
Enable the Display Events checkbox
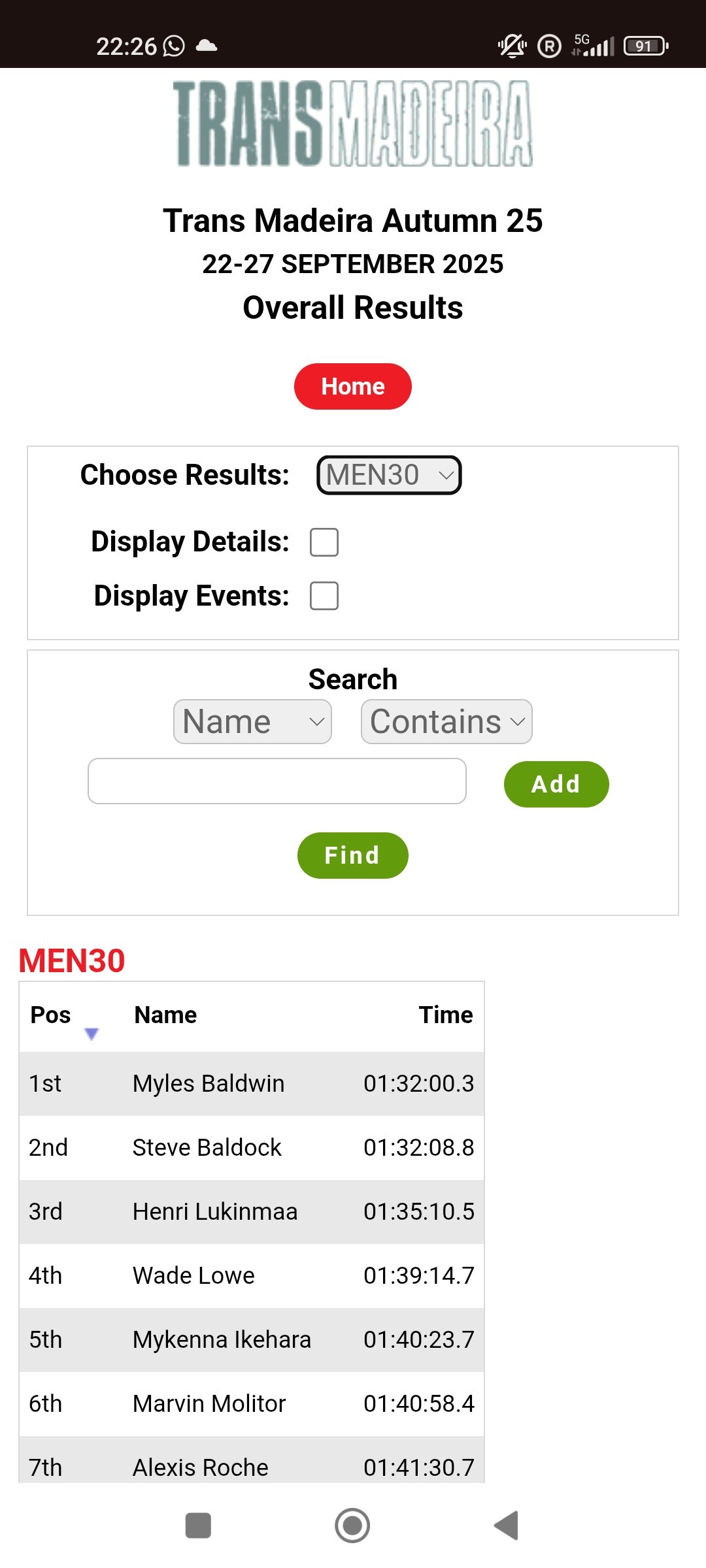click(x=324, y=596)
